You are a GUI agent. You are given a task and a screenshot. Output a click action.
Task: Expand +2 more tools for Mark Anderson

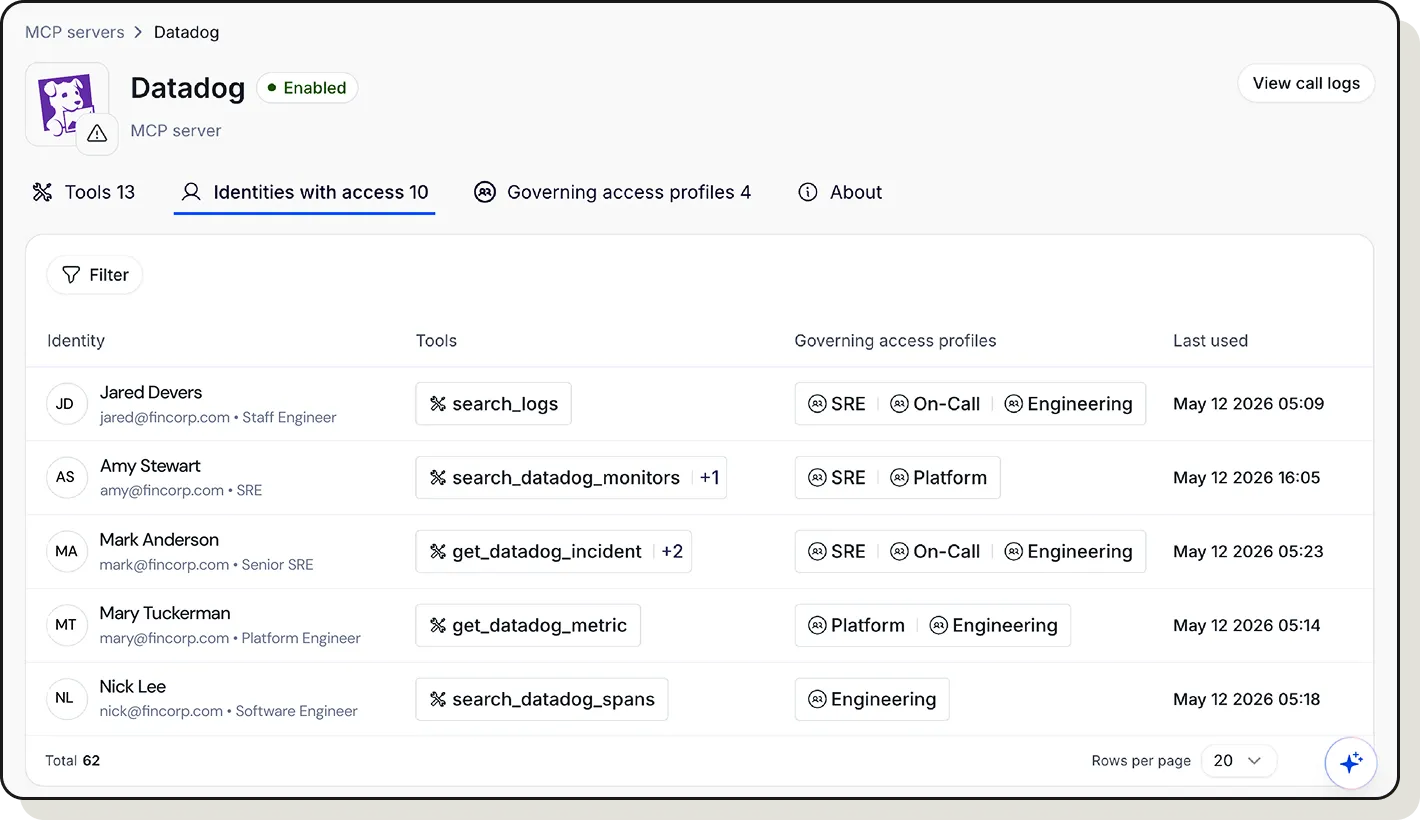[x=672, y=551]
